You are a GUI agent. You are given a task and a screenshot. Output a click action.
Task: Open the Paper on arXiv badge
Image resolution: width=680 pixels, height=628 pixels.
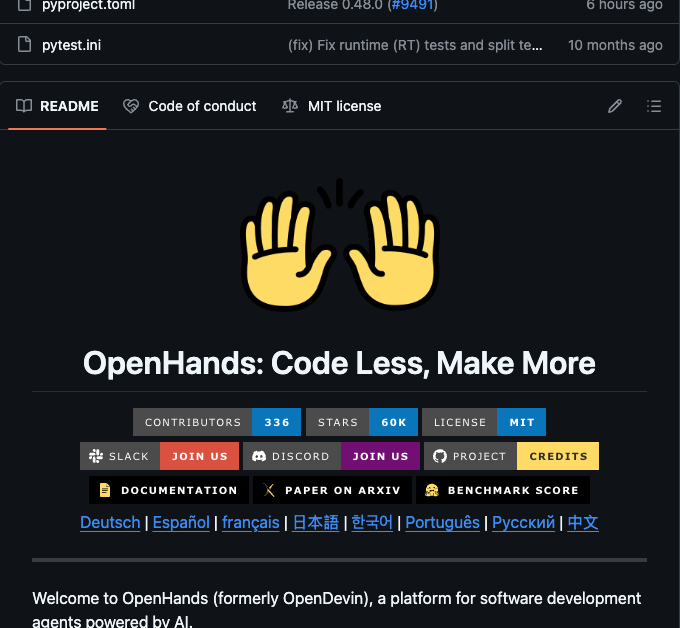(333, 490)
